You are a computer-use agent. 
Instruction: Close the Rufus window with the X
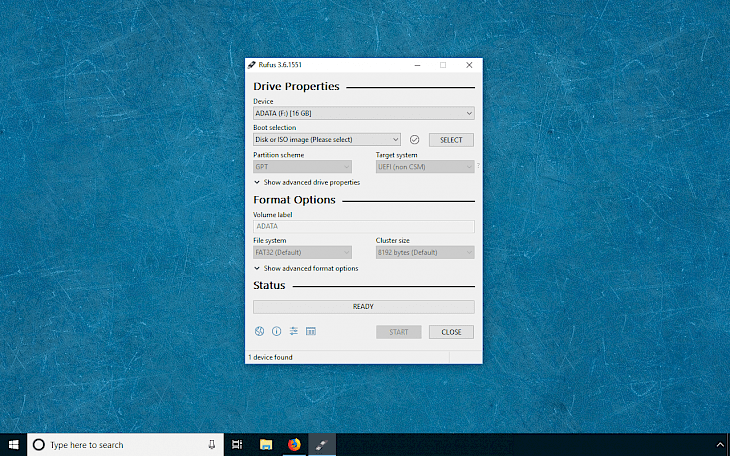[469, 65]
